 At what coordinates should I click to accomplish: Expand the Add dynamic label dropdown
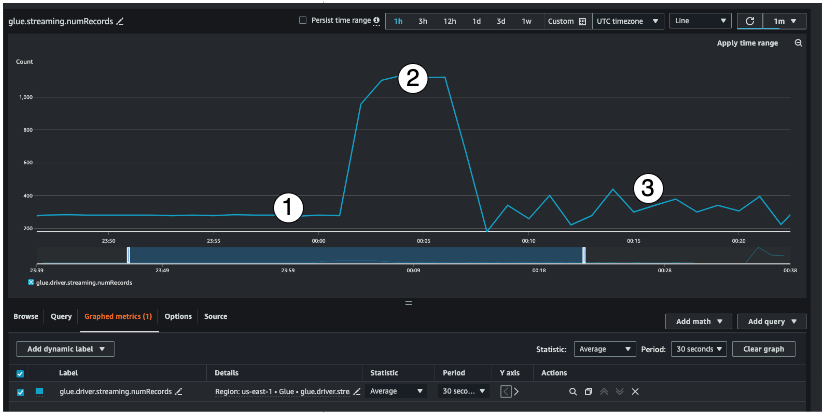tap(66, 349)
